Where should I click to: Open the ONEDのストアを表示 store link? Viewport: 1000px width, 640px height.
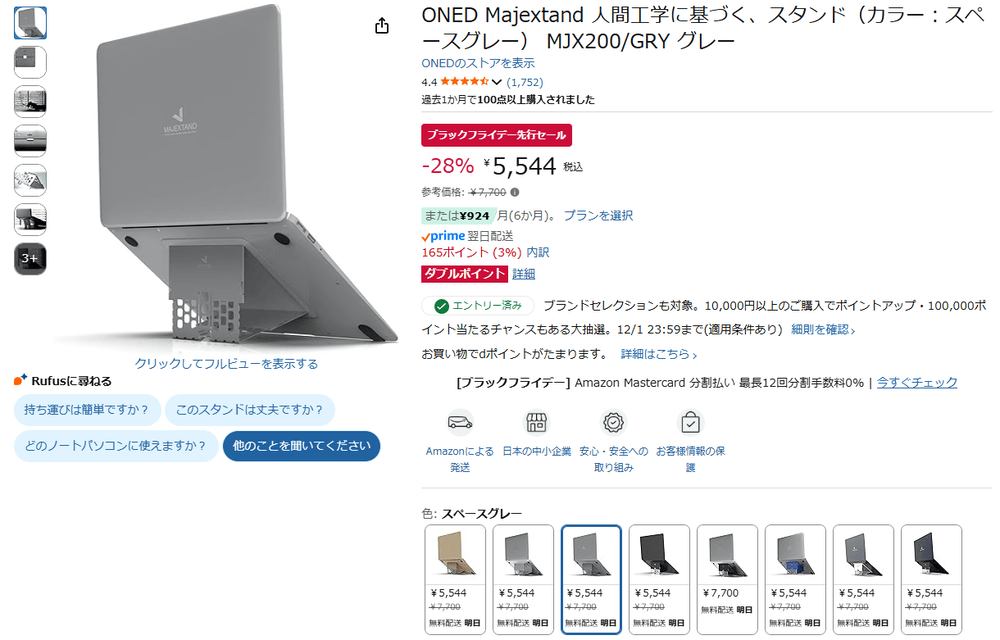pos(478,63)
